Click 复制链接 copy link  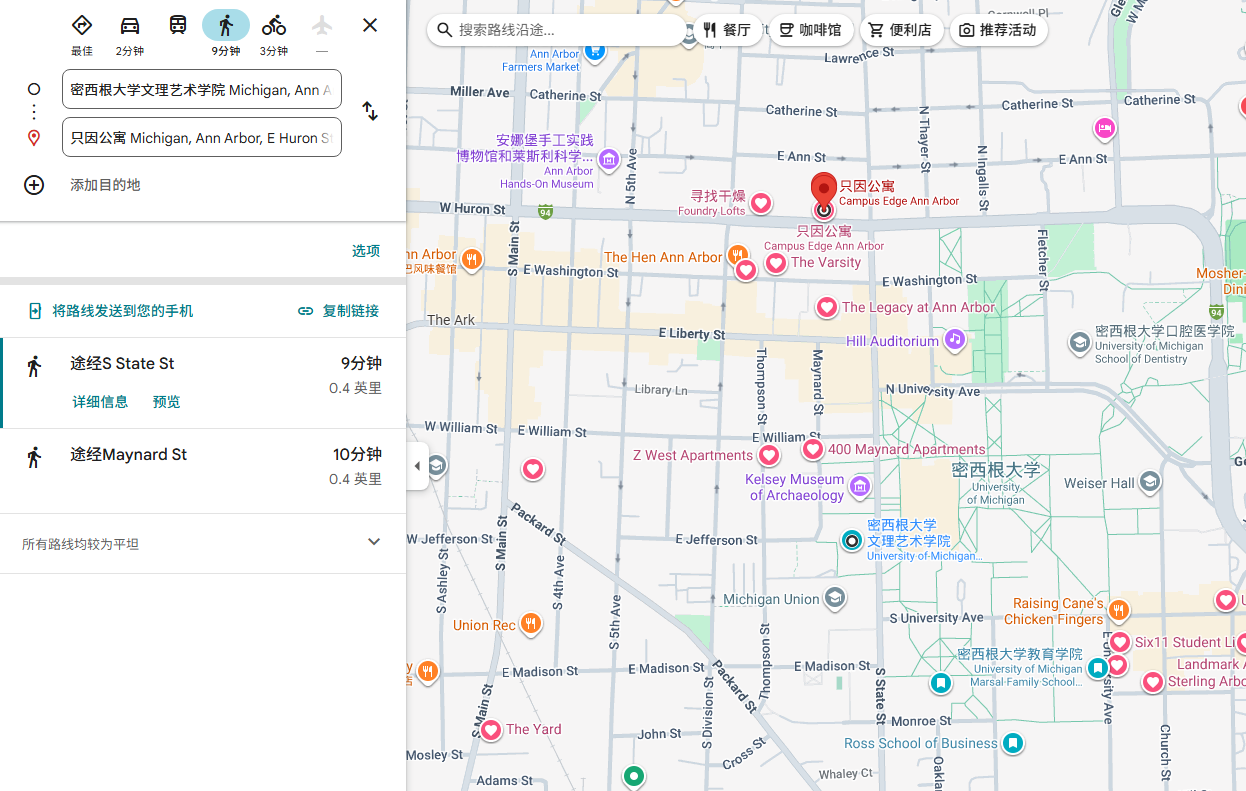339,311
